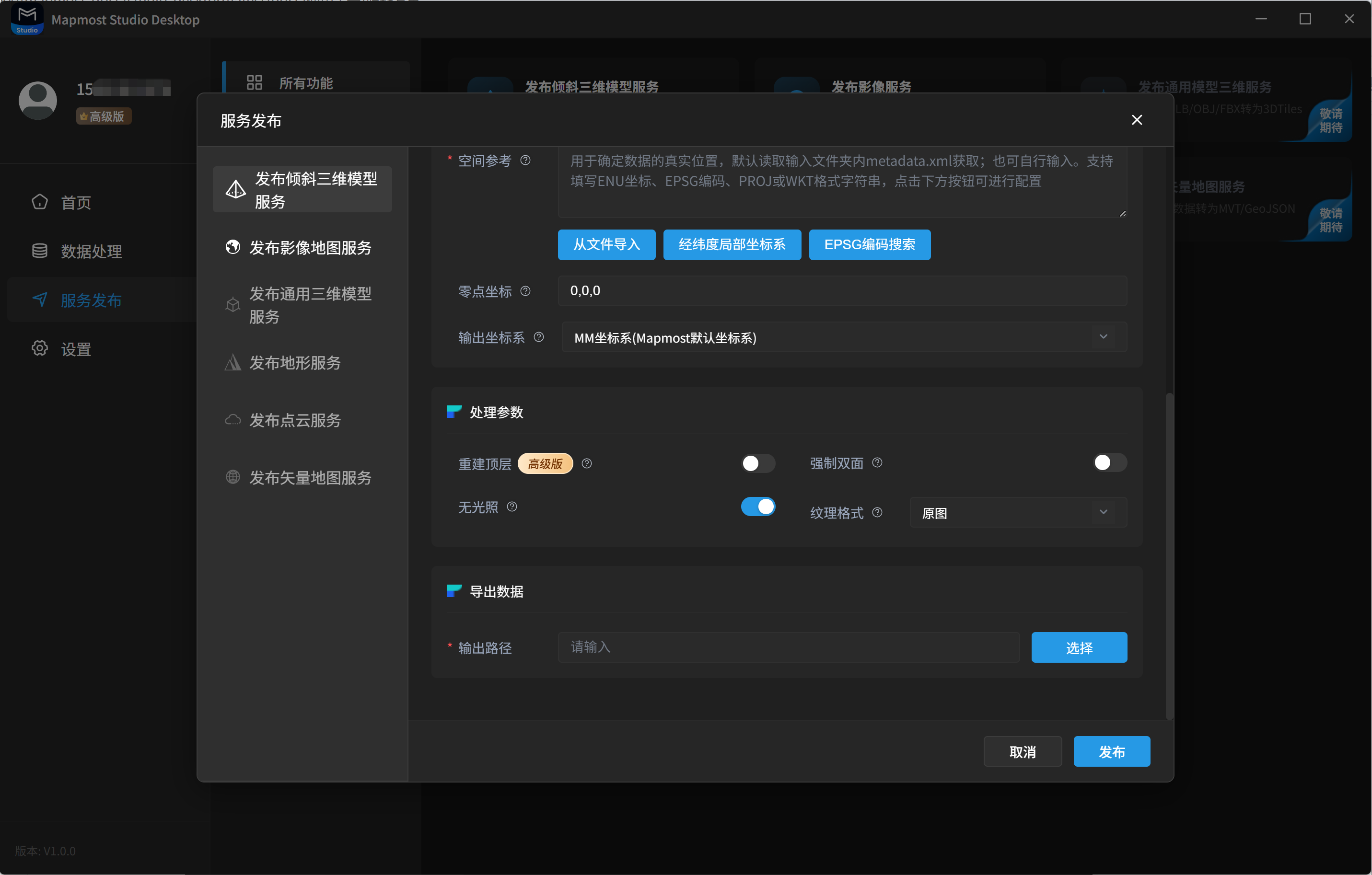This screenshot has height=875, width=1372.
Task: Switch to 发布通用三维模型服务 tab
Action: click(x=302, y=305)
